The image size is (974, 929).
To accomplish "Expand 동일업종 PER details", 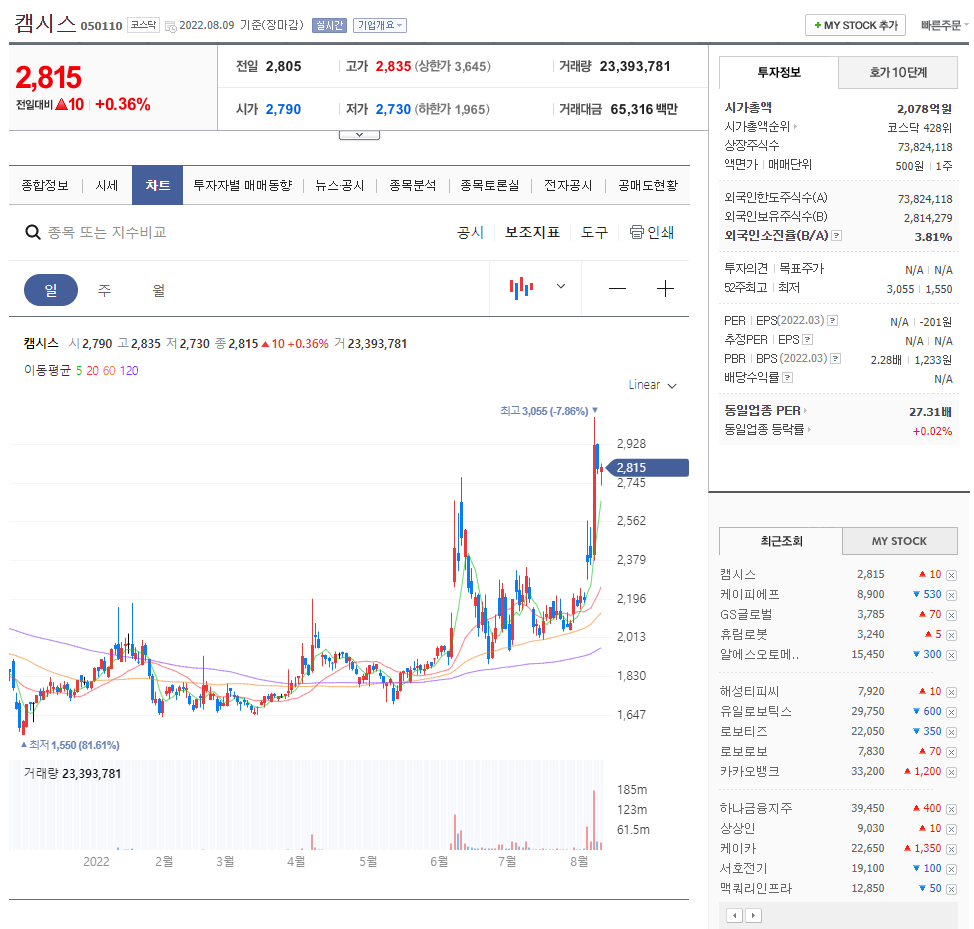I will click(805, 410).
